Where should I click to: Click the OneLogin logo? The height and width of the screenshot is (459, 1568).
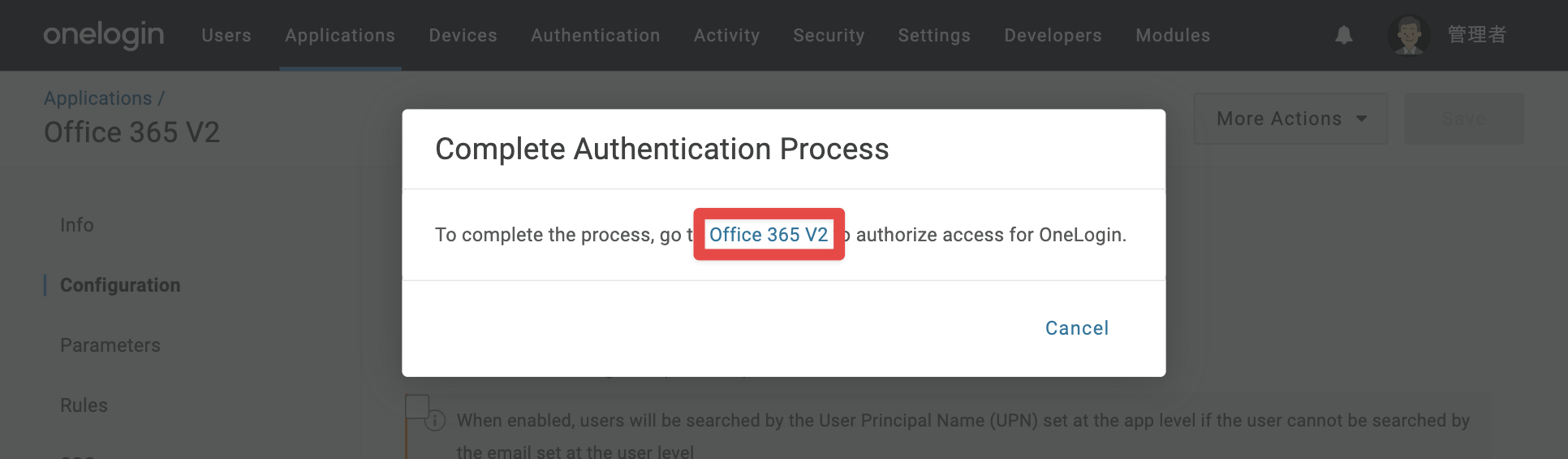tap(104, 35)
